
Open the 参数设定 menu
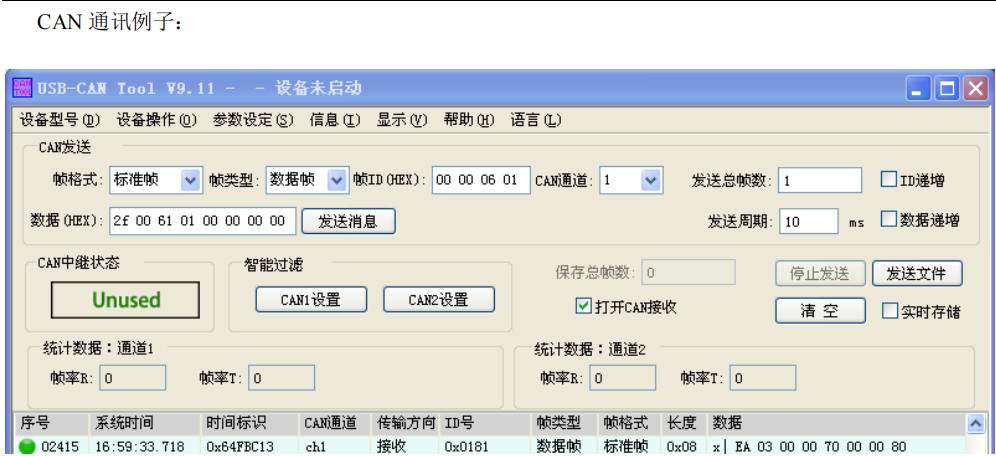(x=253, y=120)
